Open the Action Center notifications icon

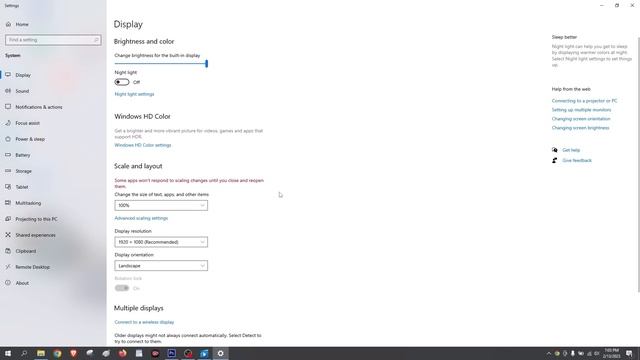tap(629, 353)
